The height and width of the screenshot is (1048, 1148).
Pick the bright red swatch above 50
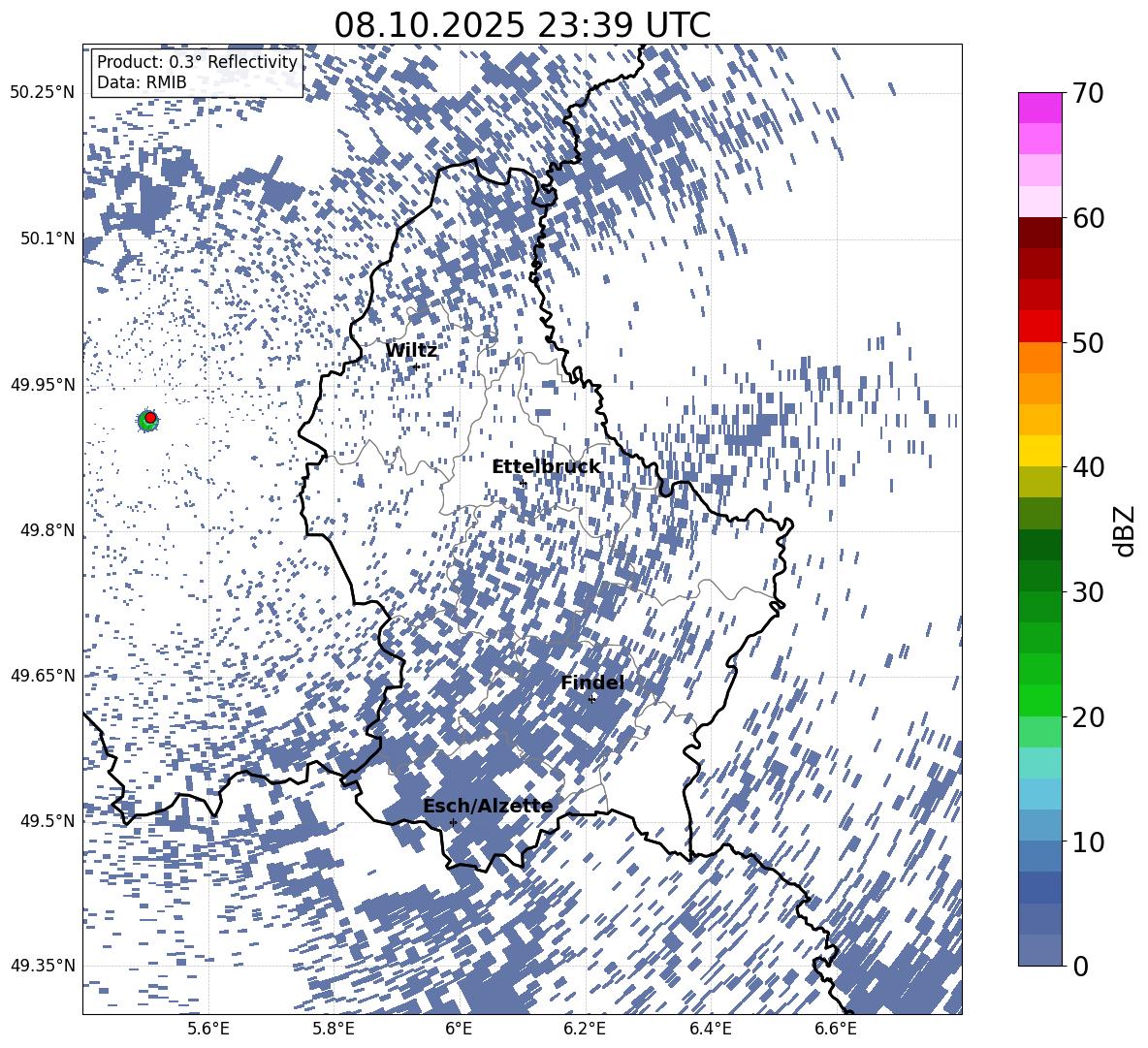tap(1039, 327)
